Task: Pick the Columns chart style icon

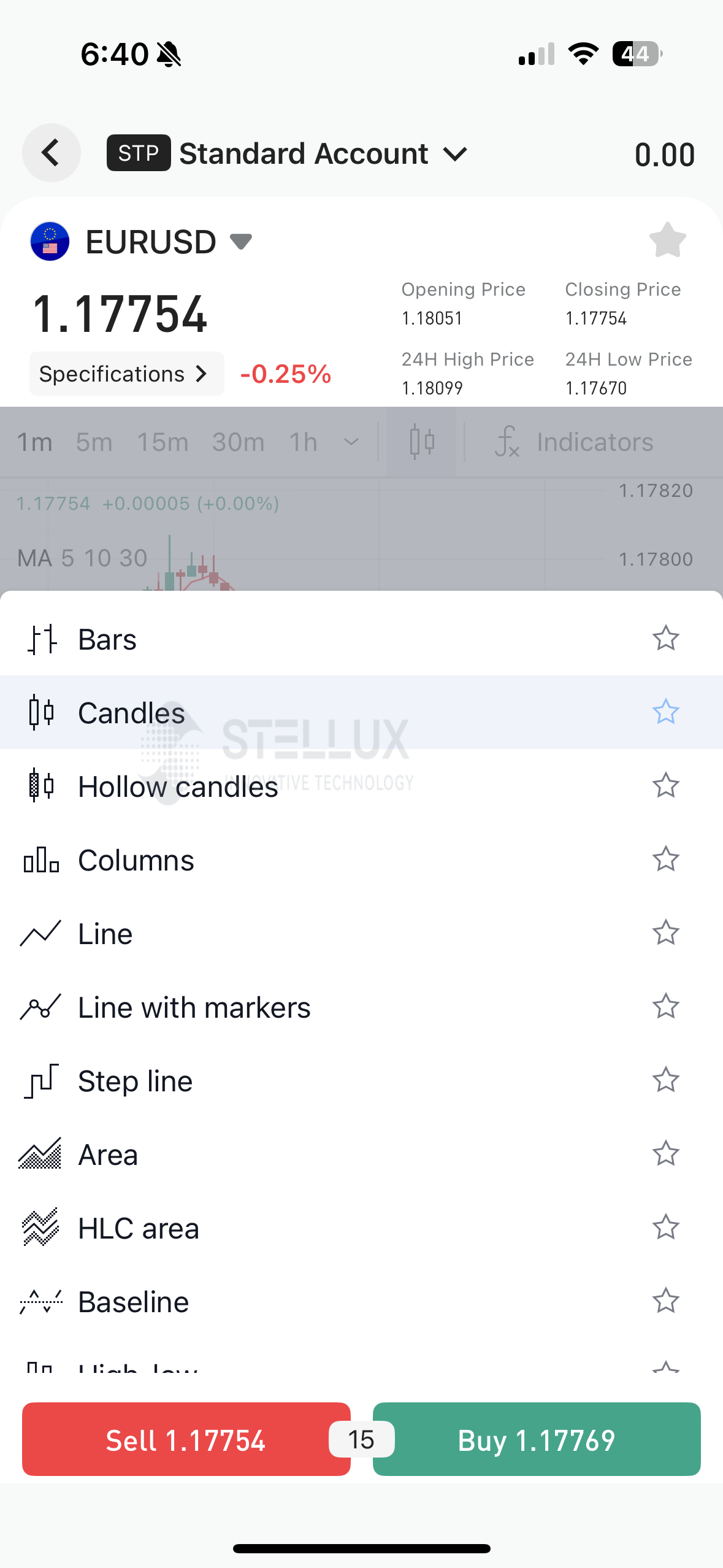Action: pyautogui.click(x=42, y=859)
